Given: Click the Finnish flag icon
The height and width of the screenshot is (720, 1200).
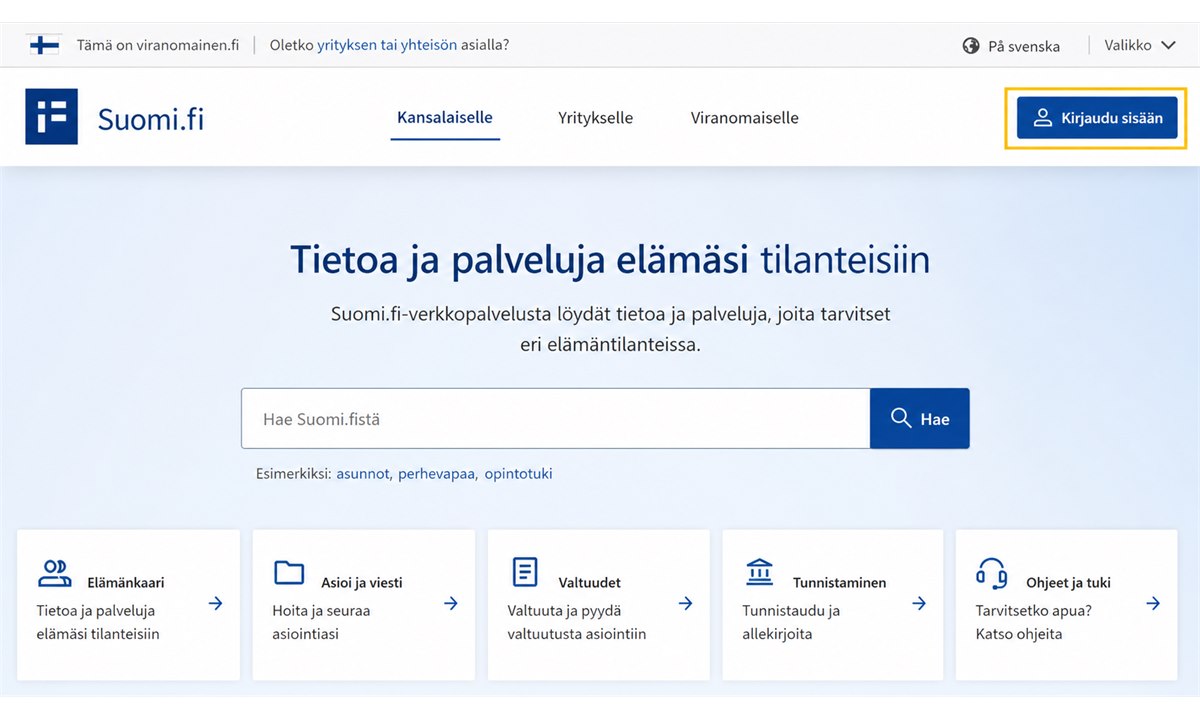Looking at the screenshot, I should pyautogui.click(x=44, y=45).
